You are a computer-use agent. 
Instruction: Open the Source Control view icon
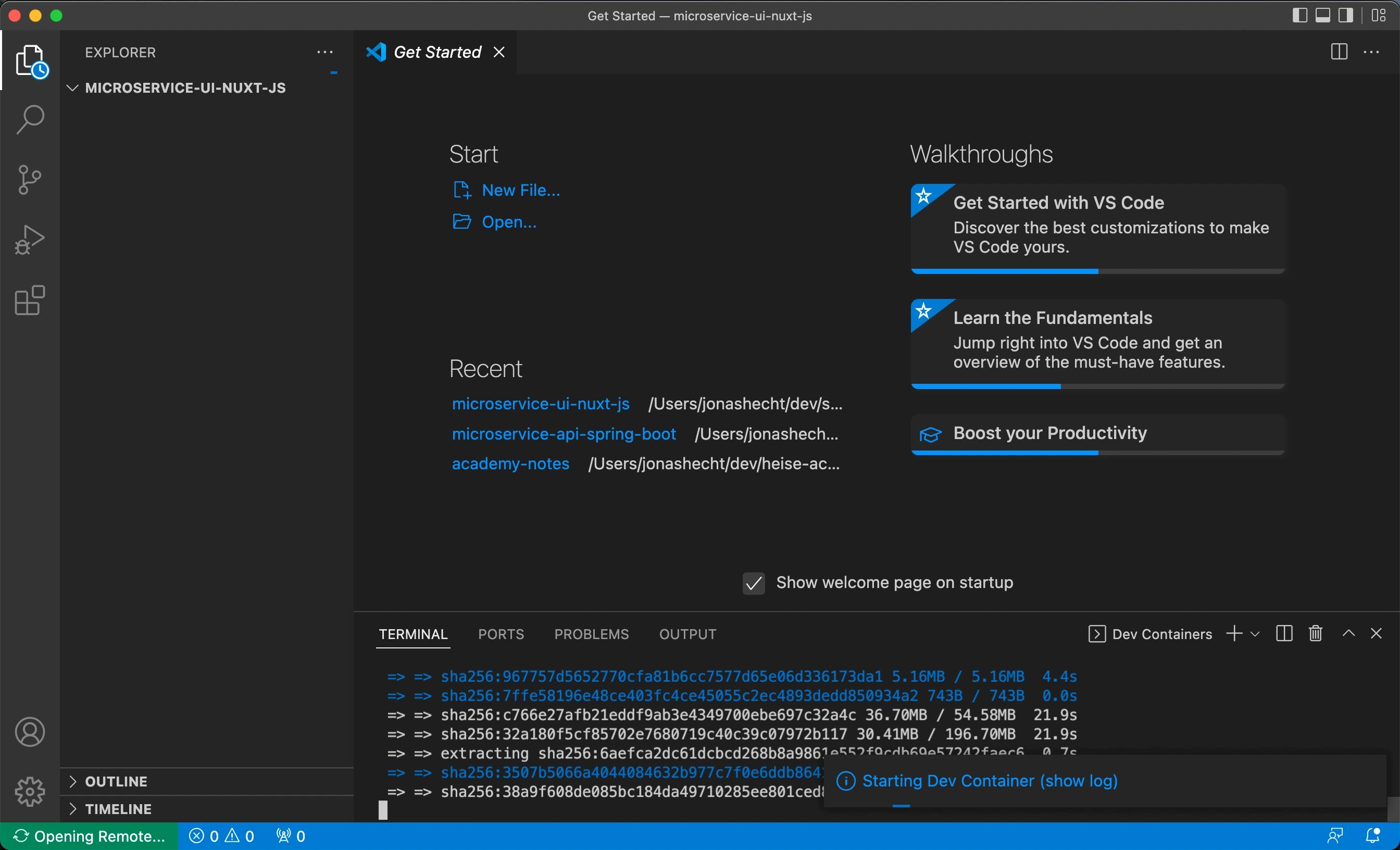tap(30, 180)
